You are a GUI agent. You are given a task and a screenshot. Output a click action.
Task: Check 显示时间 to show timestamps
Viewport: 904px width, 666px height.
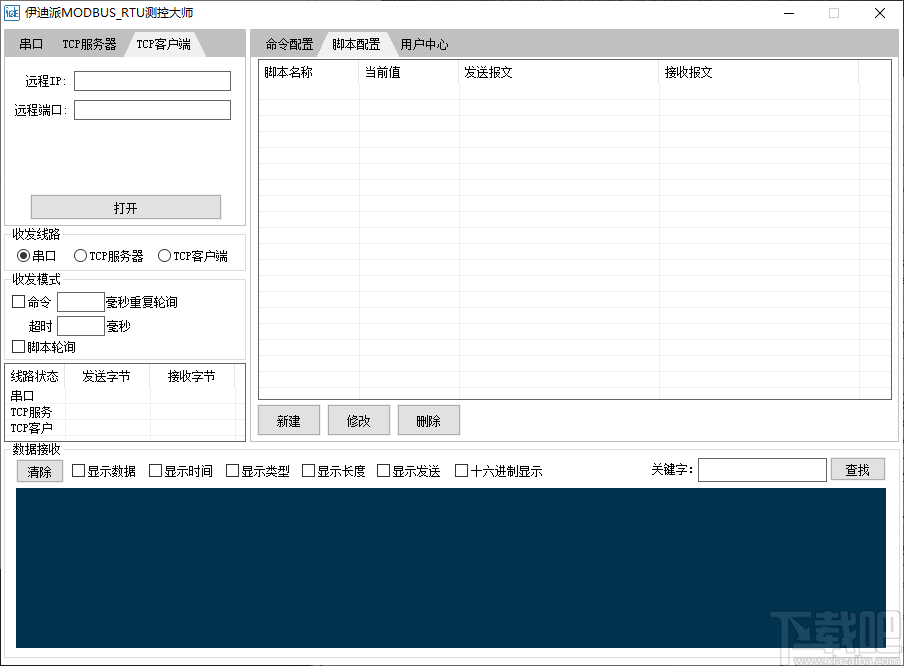point(153,470)
